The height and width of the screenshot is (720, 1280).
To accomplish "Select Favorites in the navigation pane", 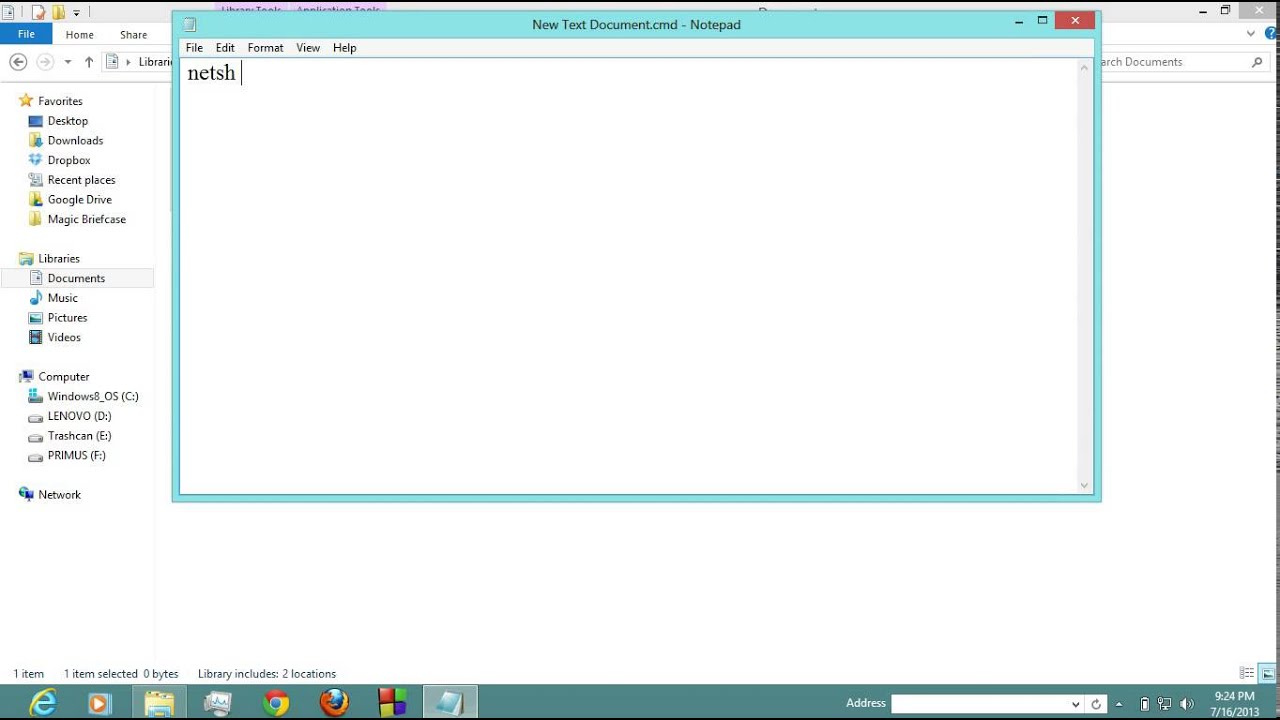I will (60, 101).
